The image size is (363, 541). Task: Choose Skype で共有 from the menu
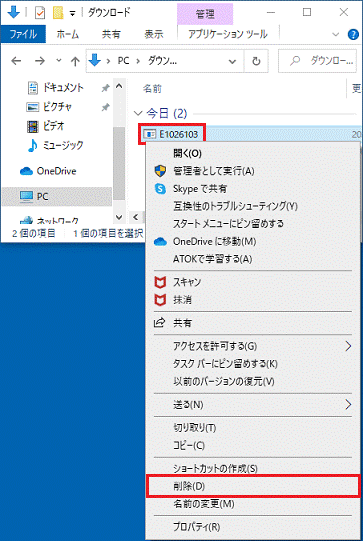coord(253,189)
